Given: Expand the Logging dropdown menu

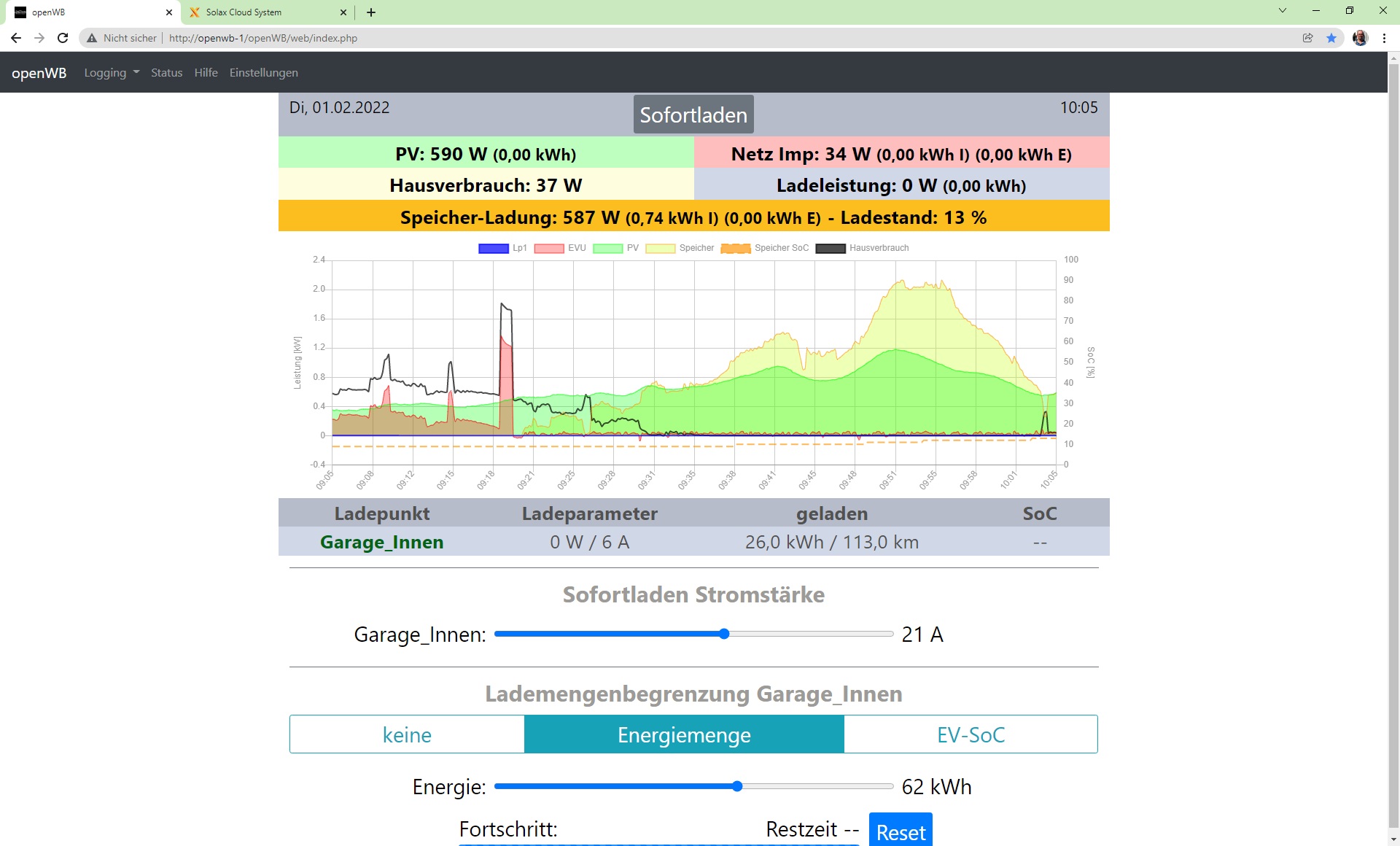Looking at the screenshot, I should pos(112,73).
